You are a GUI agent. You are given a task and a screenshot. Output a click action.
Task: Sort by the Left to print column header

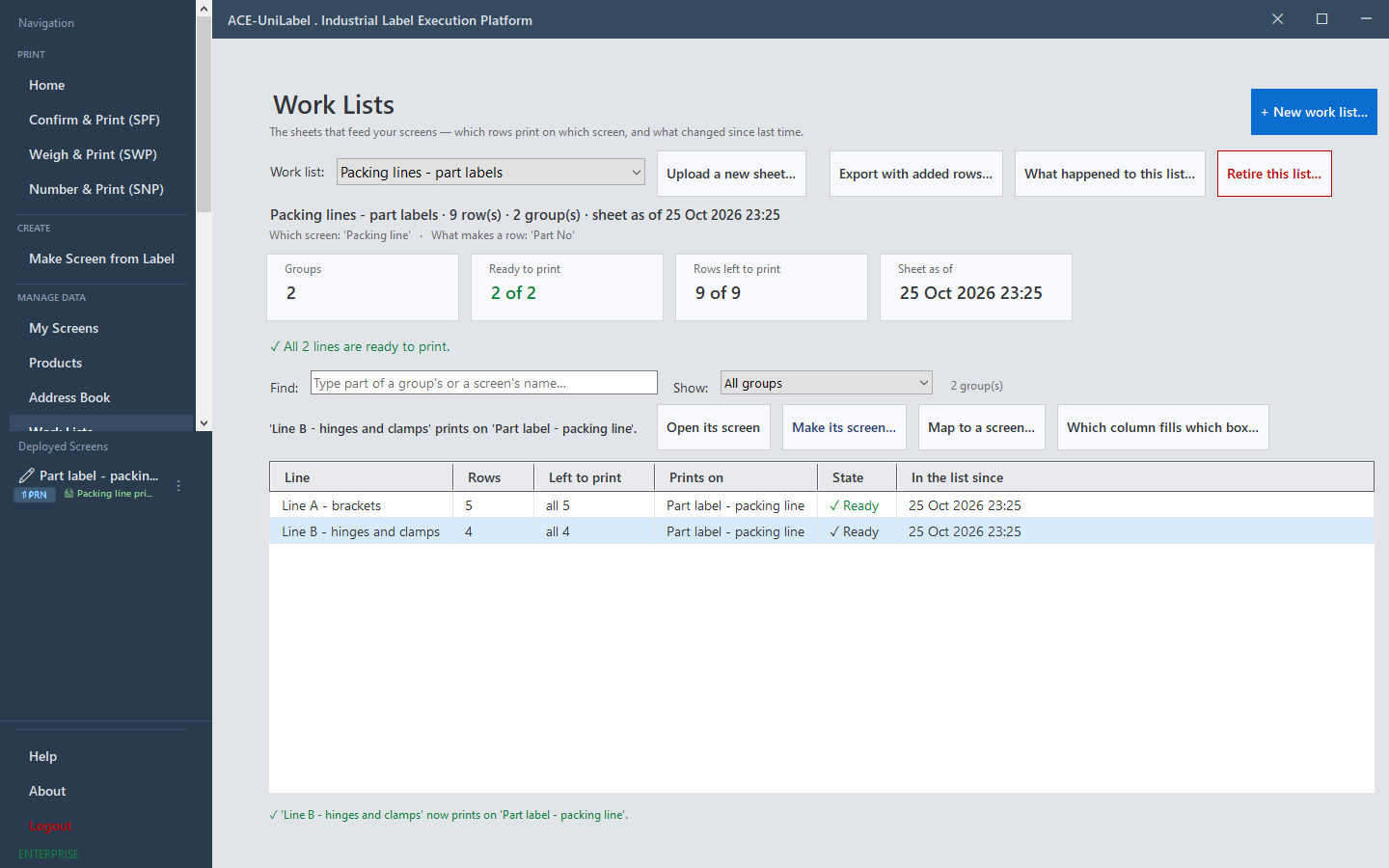point(594,477)
